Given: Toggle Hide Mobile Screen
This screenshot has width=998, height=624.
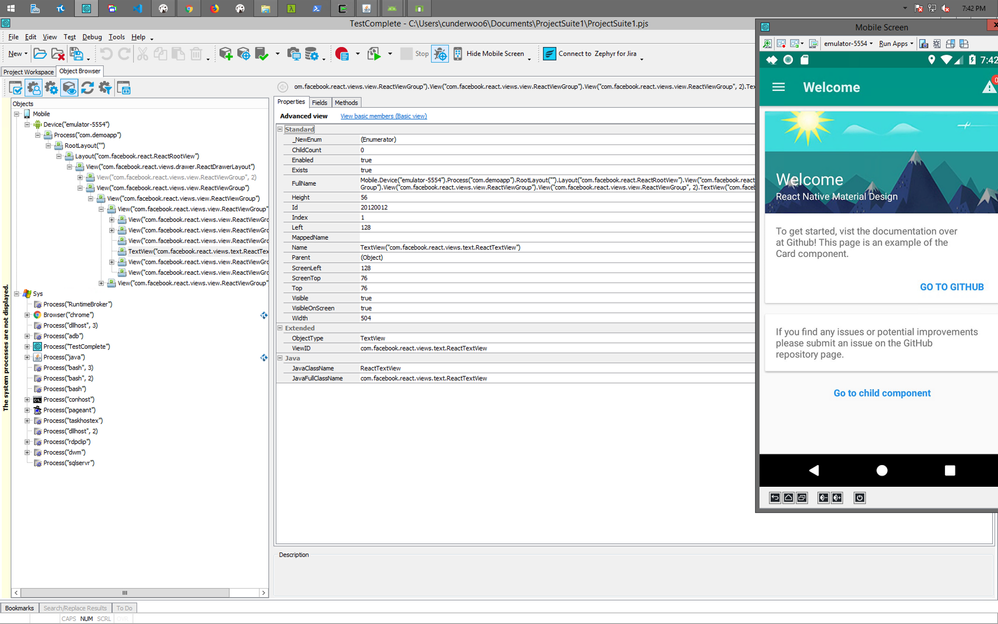Looking at the screenshot, I should 489,54.
